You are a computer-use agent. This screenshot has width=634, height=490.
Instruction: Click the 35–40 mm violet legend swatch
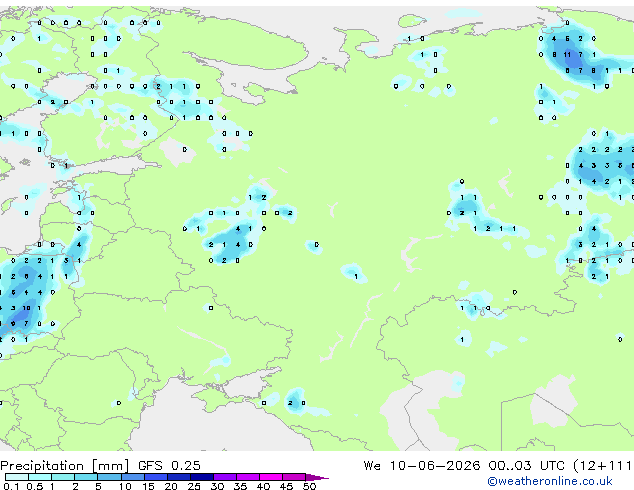[247, 477]
